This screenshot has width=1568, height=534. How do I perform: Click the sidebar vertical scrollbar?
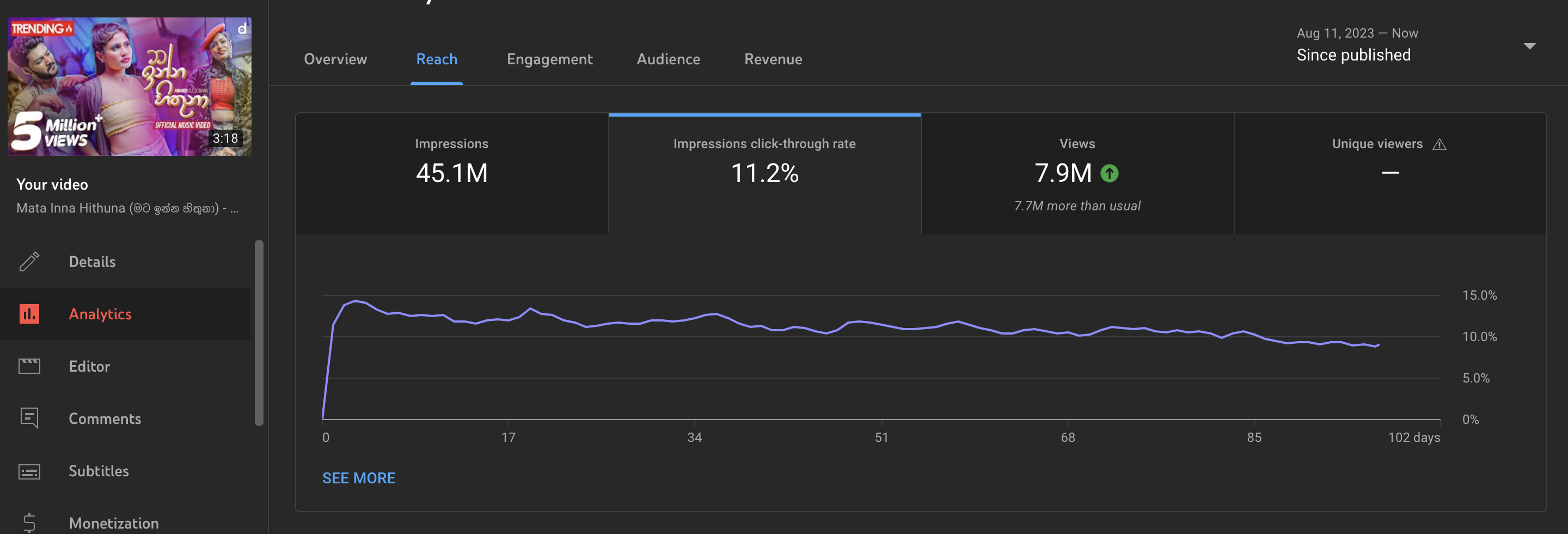coord(259,332)
